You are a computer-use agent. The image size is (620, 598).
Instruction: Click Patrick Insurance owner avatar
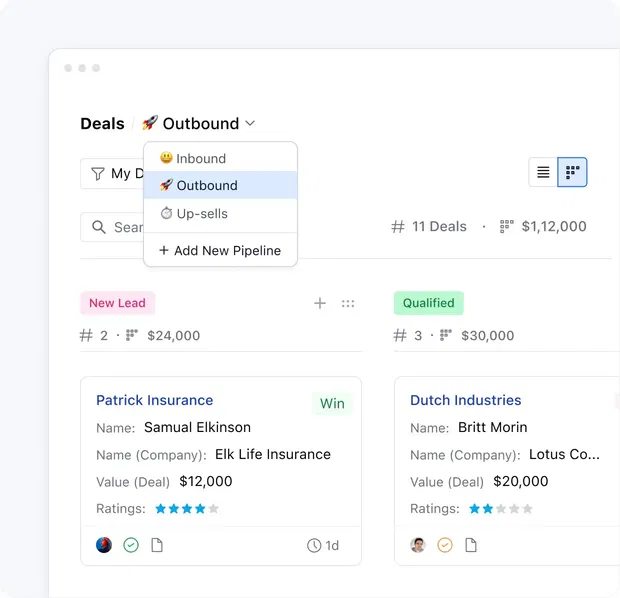[x=104, y=545]
